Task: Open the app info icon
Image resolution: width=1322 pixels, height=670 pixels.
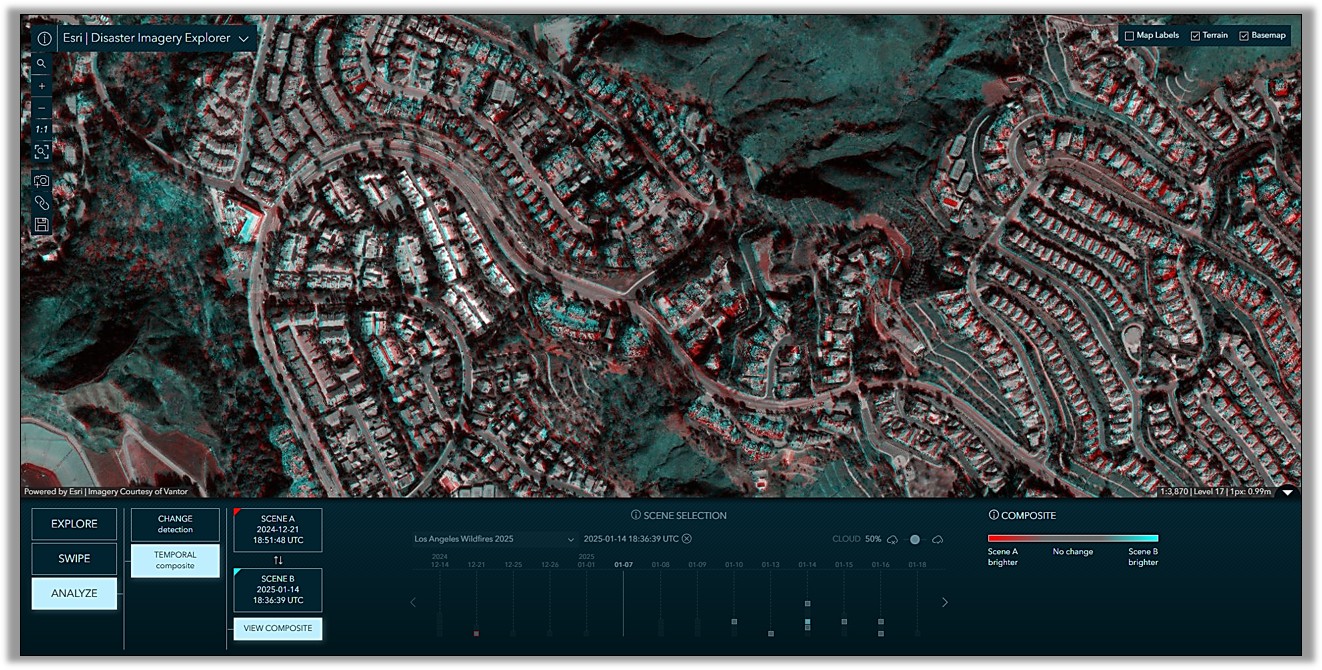Action: click(x=45, y=39)
